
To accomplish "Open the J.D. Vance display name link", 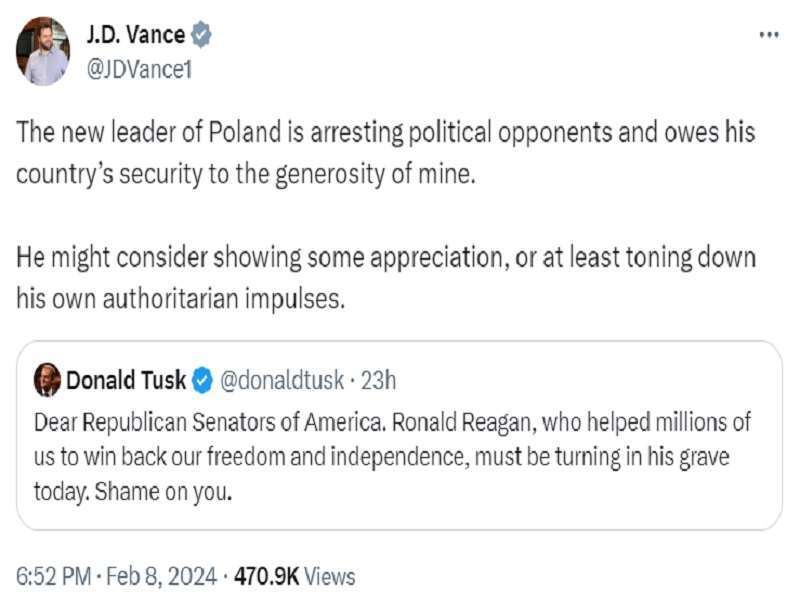I will [136, 34].
